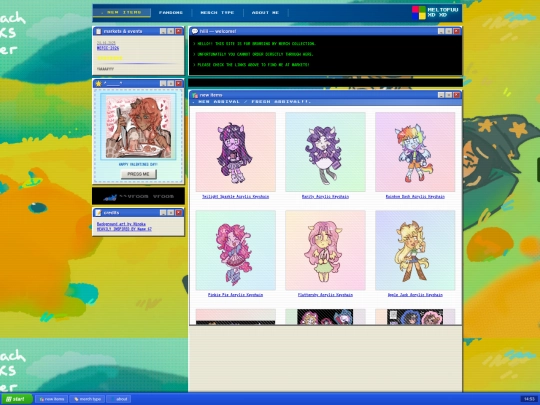Click the pencil note icon in credits titlebar
This screenshot has width=540, height=405.
tap(98, 212)
